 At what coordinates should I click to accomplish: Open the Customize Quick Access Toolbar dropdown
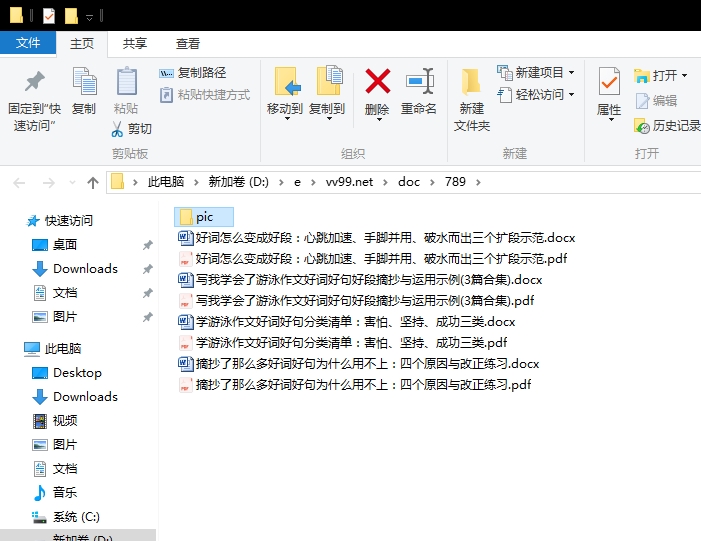pos(89,18)
